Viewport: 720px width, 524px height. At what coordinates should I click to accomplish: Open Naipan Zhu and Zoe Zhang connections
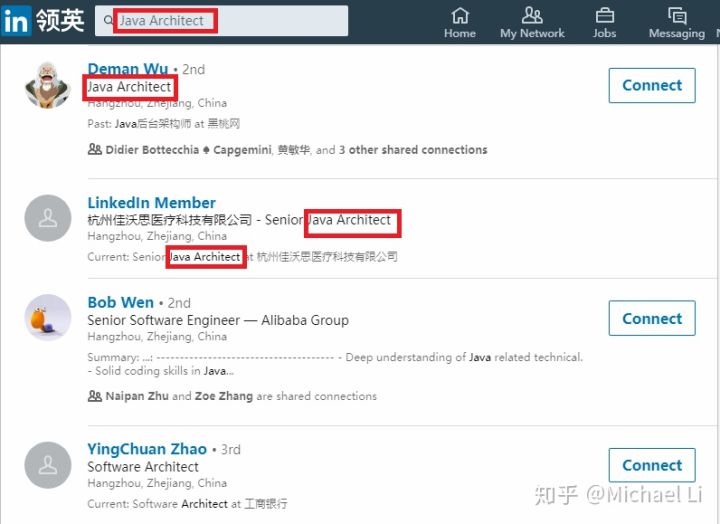[241, 396]
